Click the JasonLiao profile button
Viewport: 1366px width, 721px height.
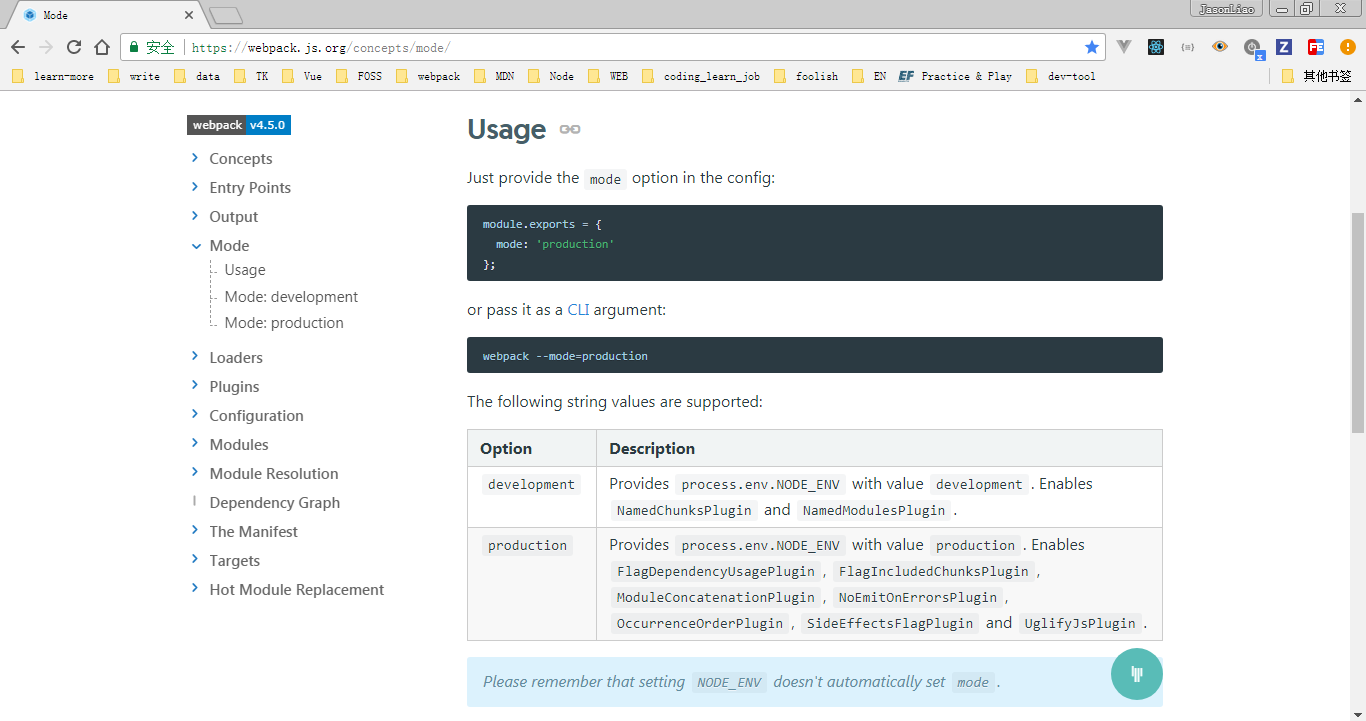point(1226,8)
